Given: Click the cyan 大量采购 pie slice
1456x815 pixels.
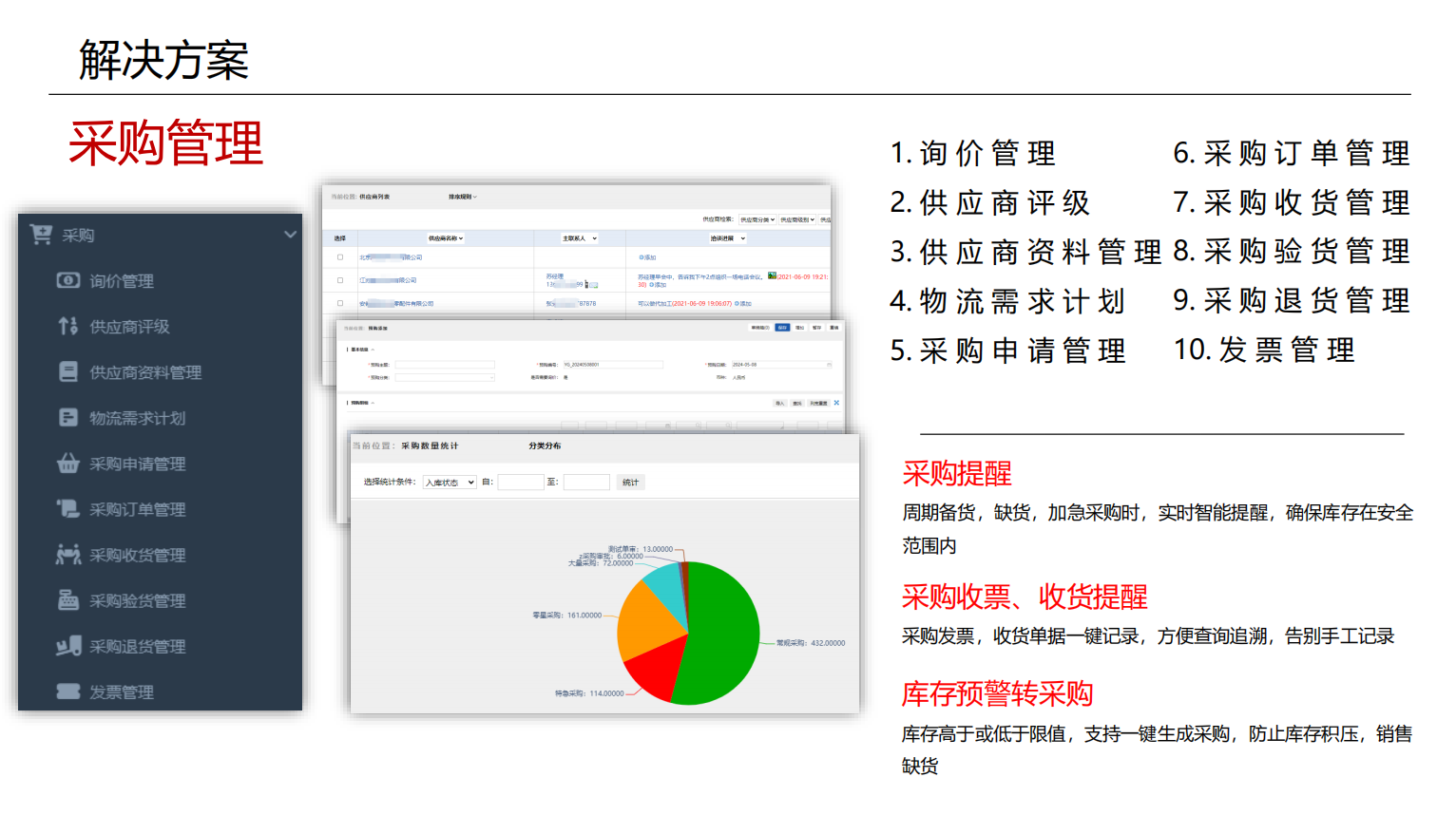Looking at the screenshot, I should [x=668, y=586].
